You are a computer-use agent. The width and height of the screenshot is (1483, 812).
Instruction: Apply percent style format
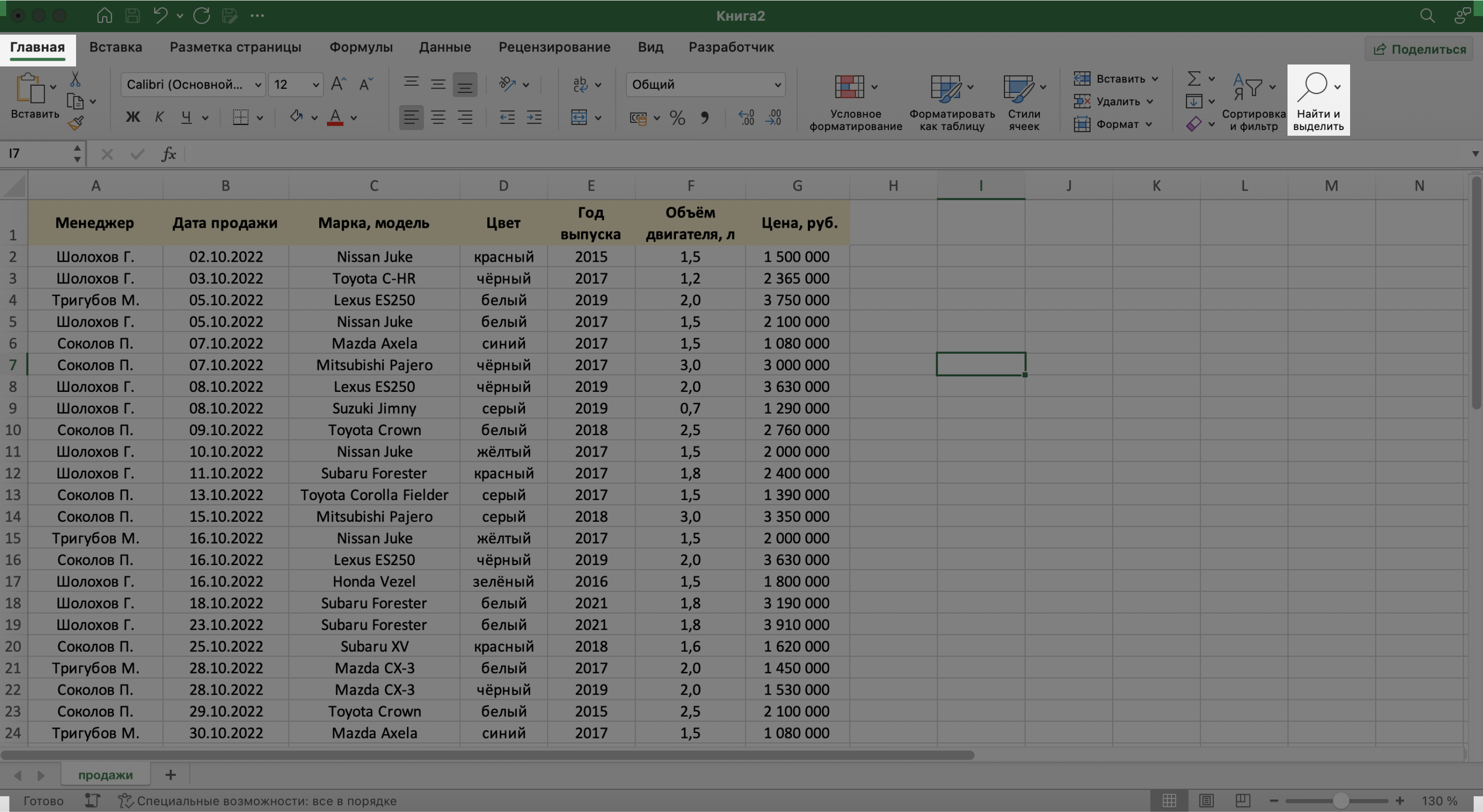click(677, 118)
